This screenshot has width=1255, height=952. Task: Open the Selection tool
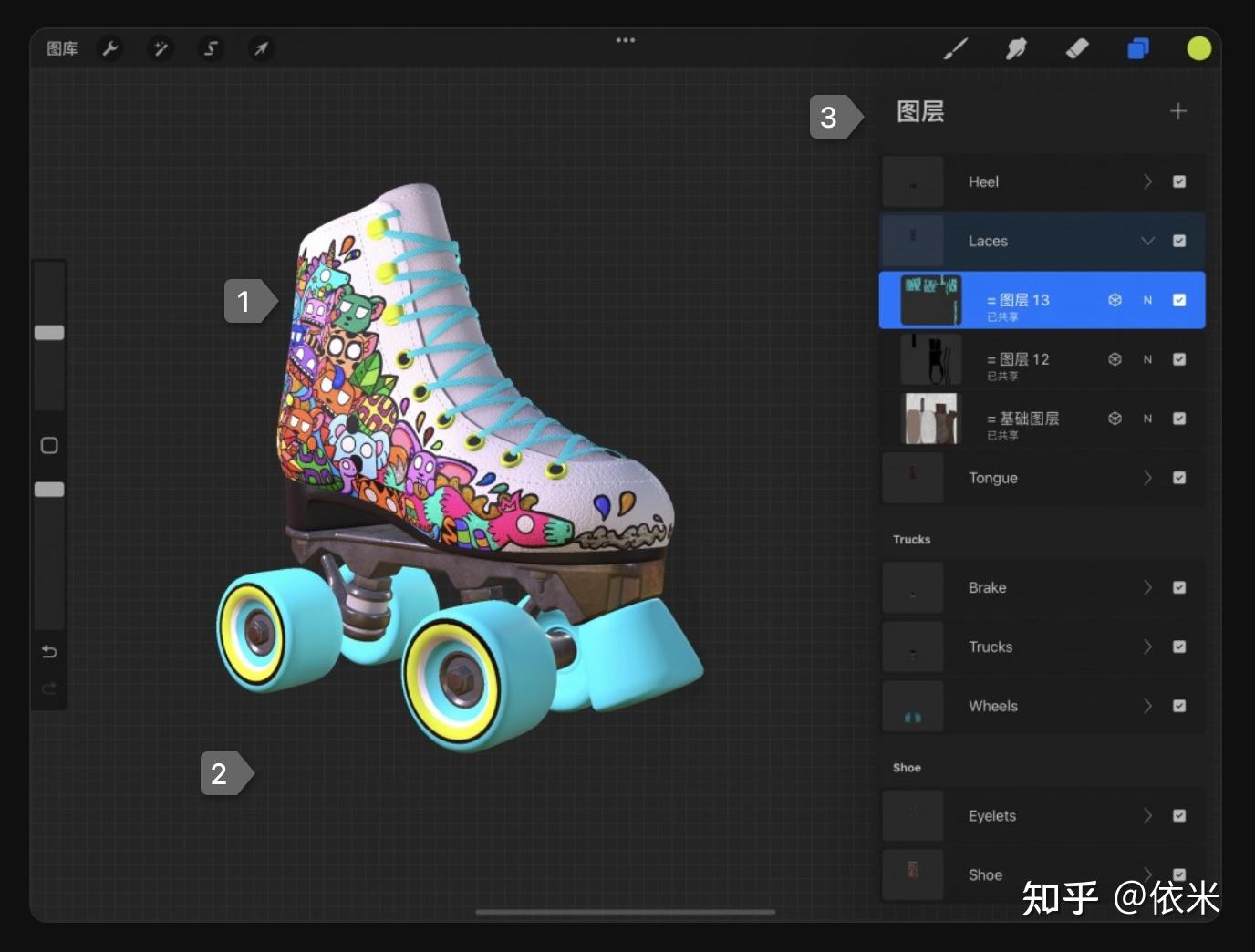211,48
